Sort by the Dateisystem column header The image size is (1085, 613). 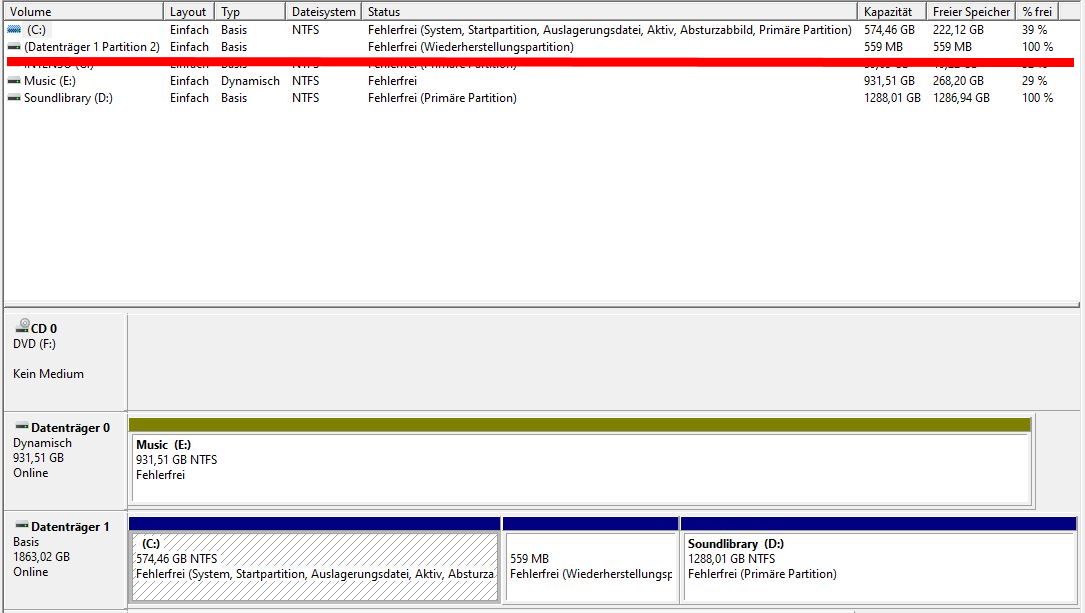click(x=323, y=12)
